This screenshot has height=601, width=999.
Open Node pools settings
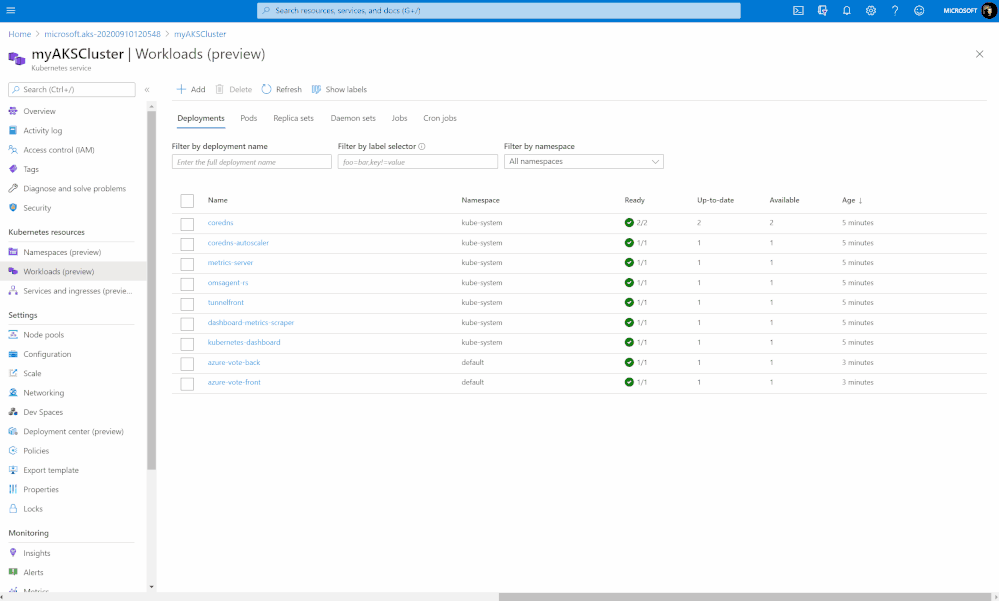point(43,335)
